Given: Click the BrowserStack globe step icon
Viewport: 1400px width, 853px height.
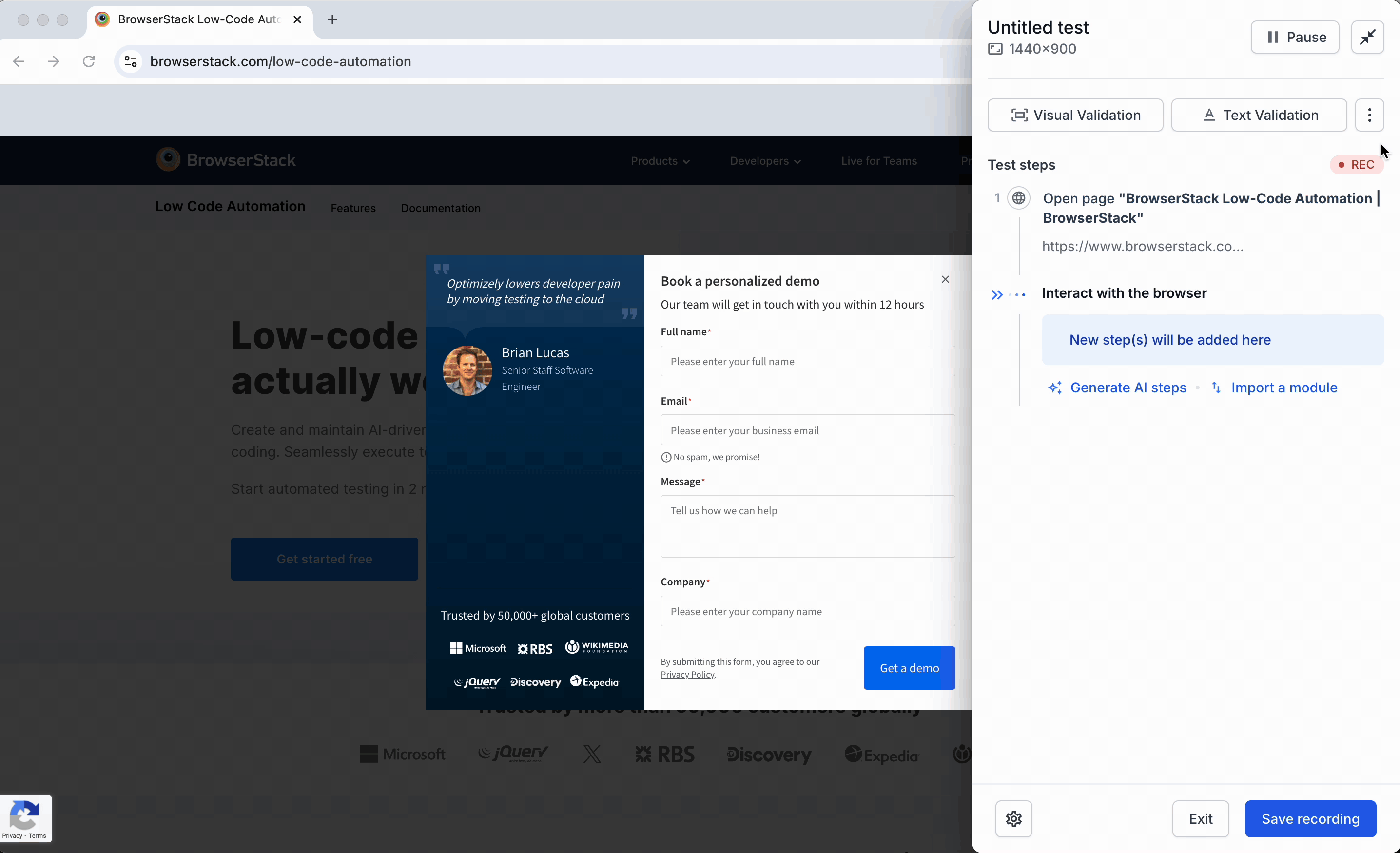Looking at the screenshot, I should 1018,197.
